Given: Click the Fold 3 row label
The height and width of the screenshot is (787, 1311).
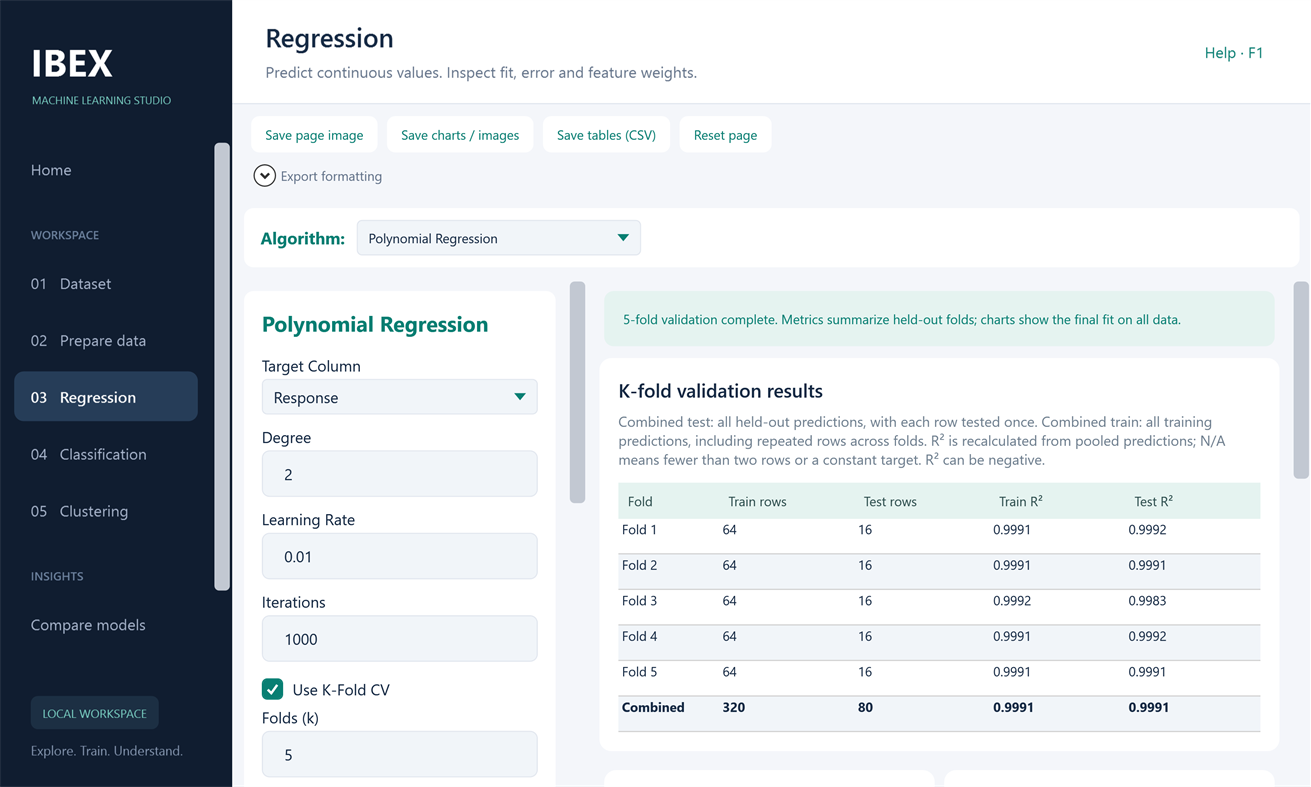Looking at the screenshot, I should [x=640, y=601].
